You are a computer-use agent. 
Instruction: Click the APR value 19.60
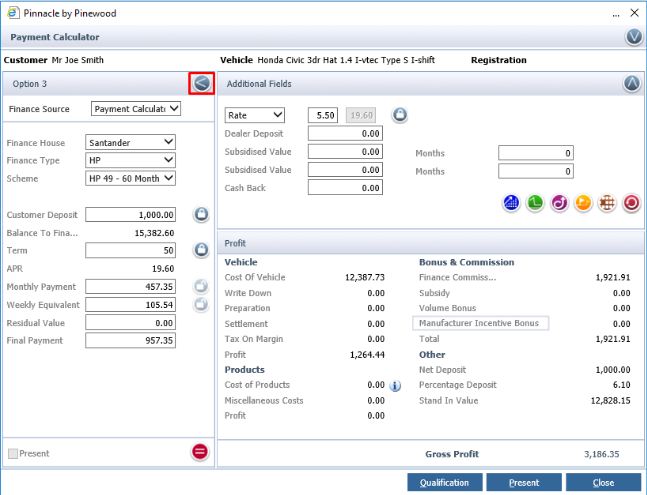pyautogui.click(x=163, y=269)
